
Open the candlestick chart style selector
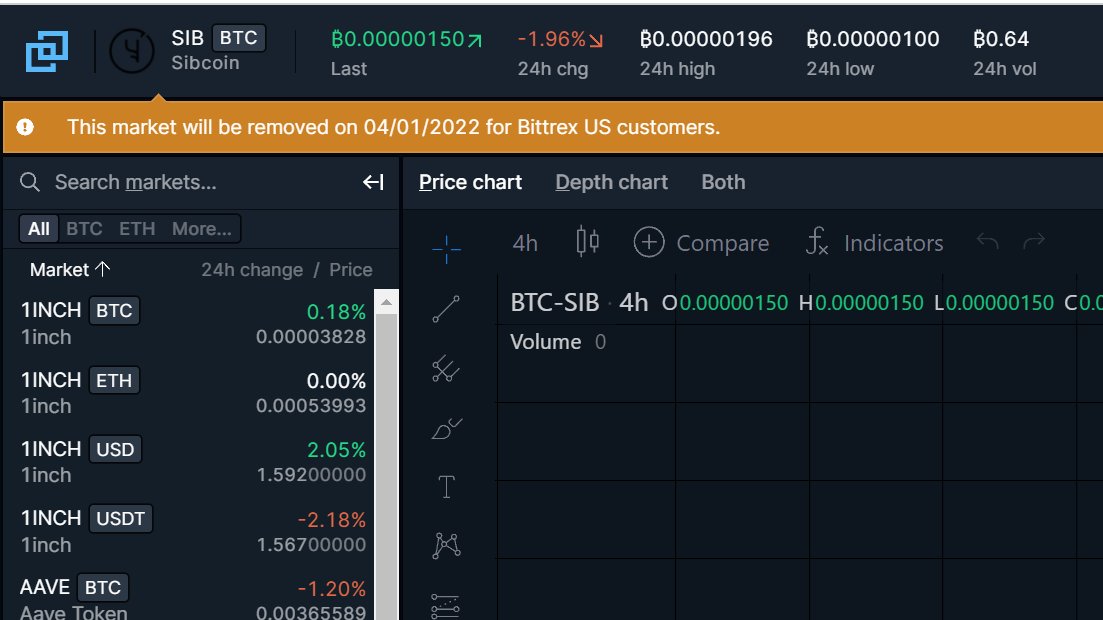click(x=587, y=242)
